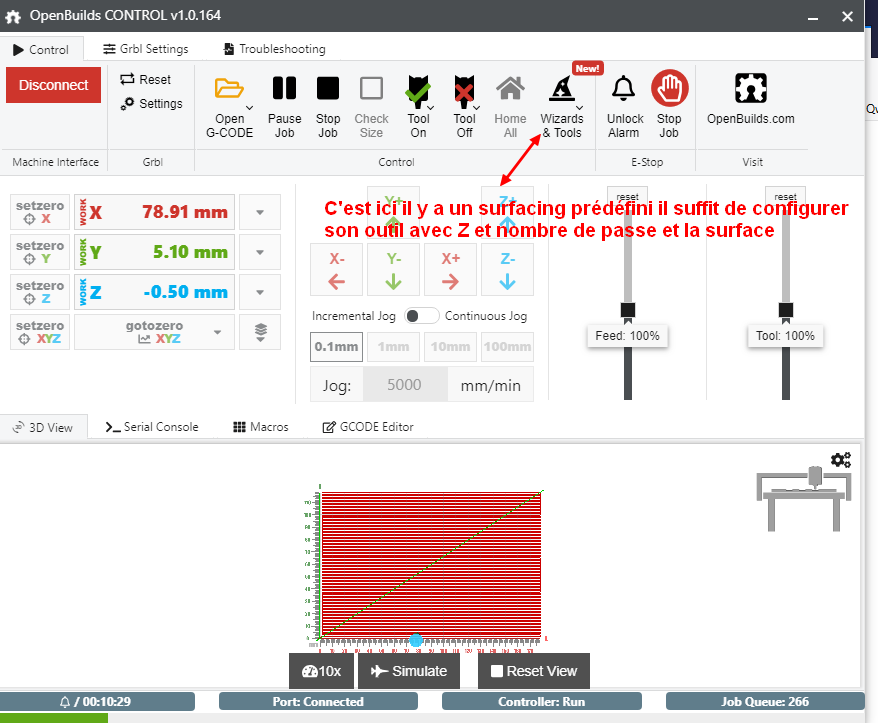Adjust Tool 100% slider handle
Viewport: 878px width, 723px height.
[x=786, y=310]
